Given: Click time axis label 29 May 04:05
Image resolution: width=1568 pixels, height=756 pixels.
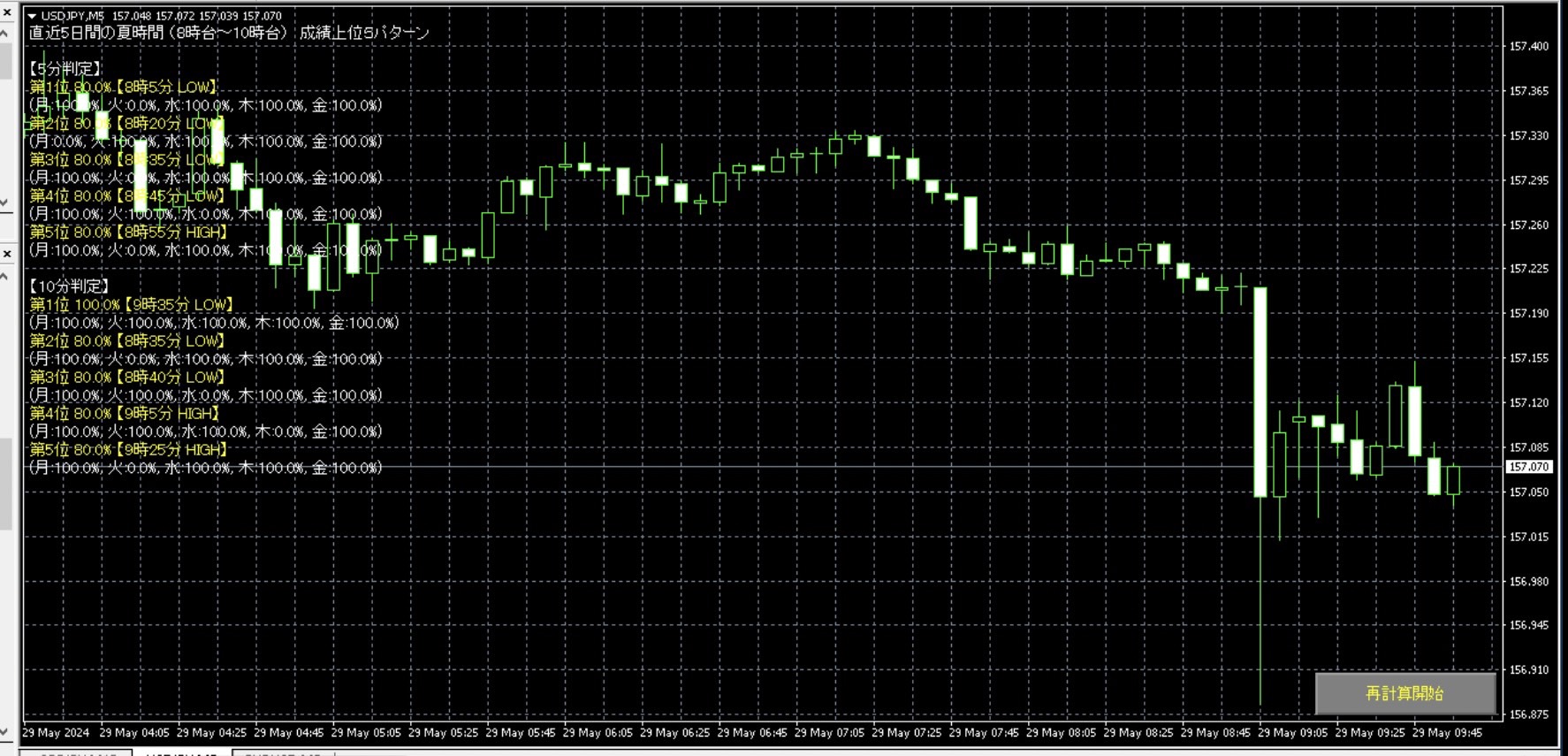Looking at the screenshot, I should 134,733.
